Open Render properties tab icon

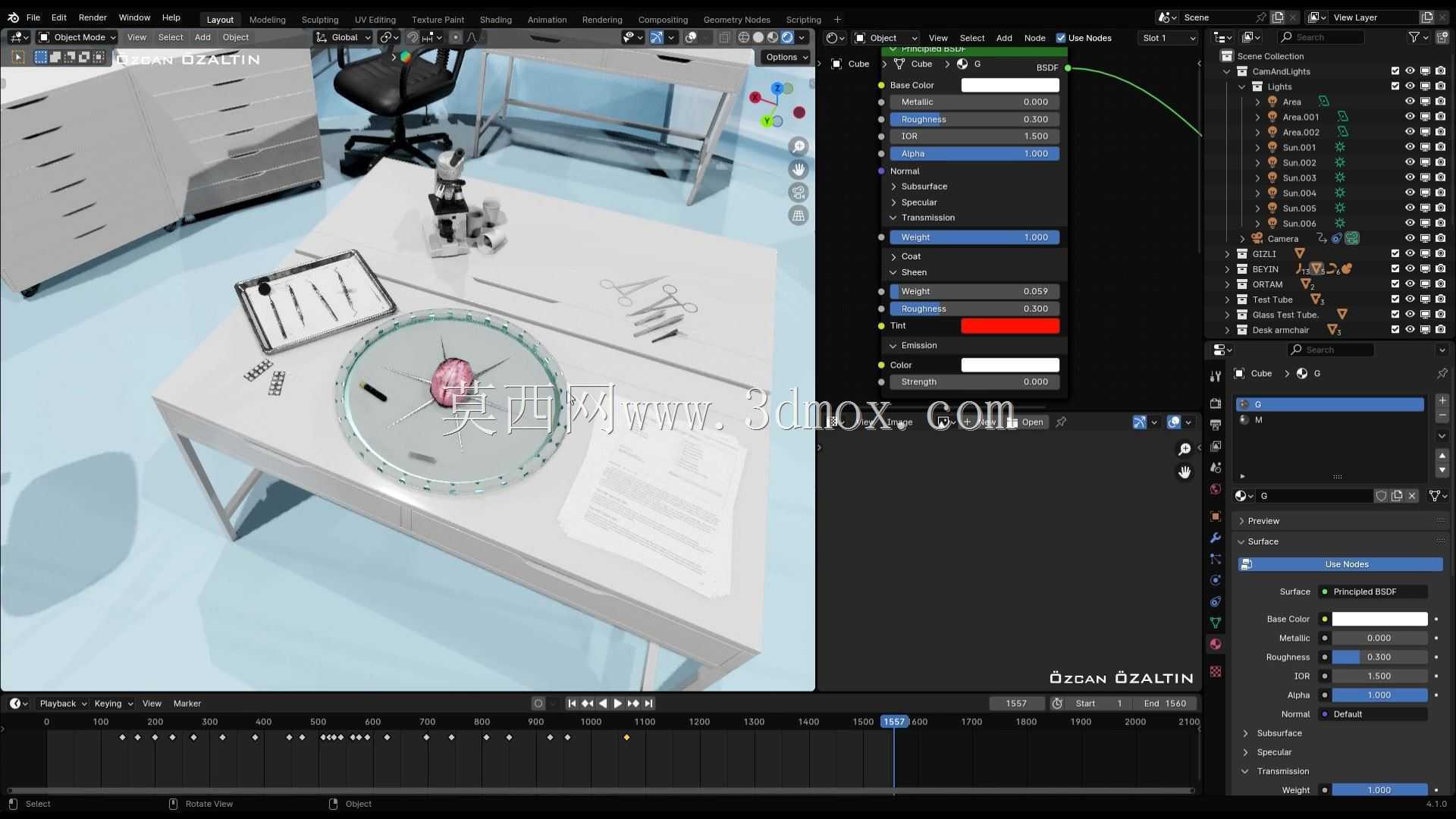pos(1216,403)
